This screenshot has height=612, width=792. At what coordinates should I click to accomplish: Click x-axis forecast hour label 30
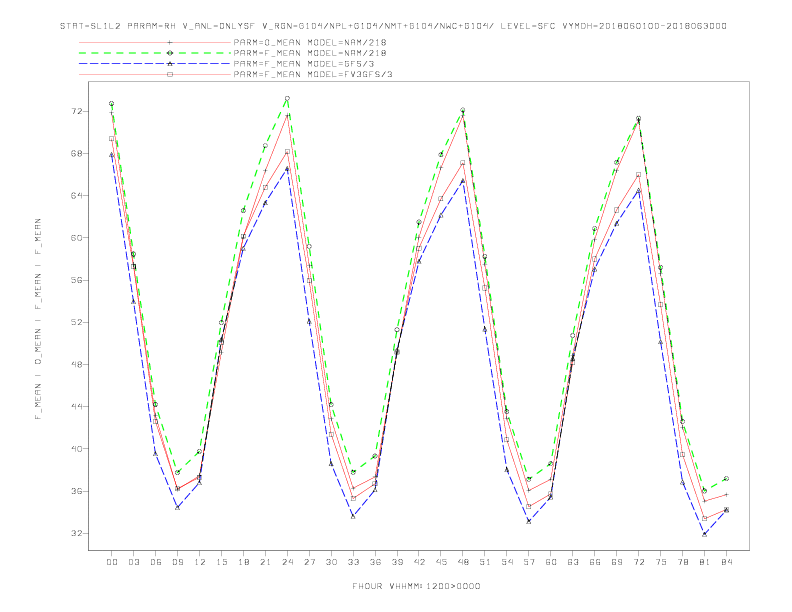331,562
